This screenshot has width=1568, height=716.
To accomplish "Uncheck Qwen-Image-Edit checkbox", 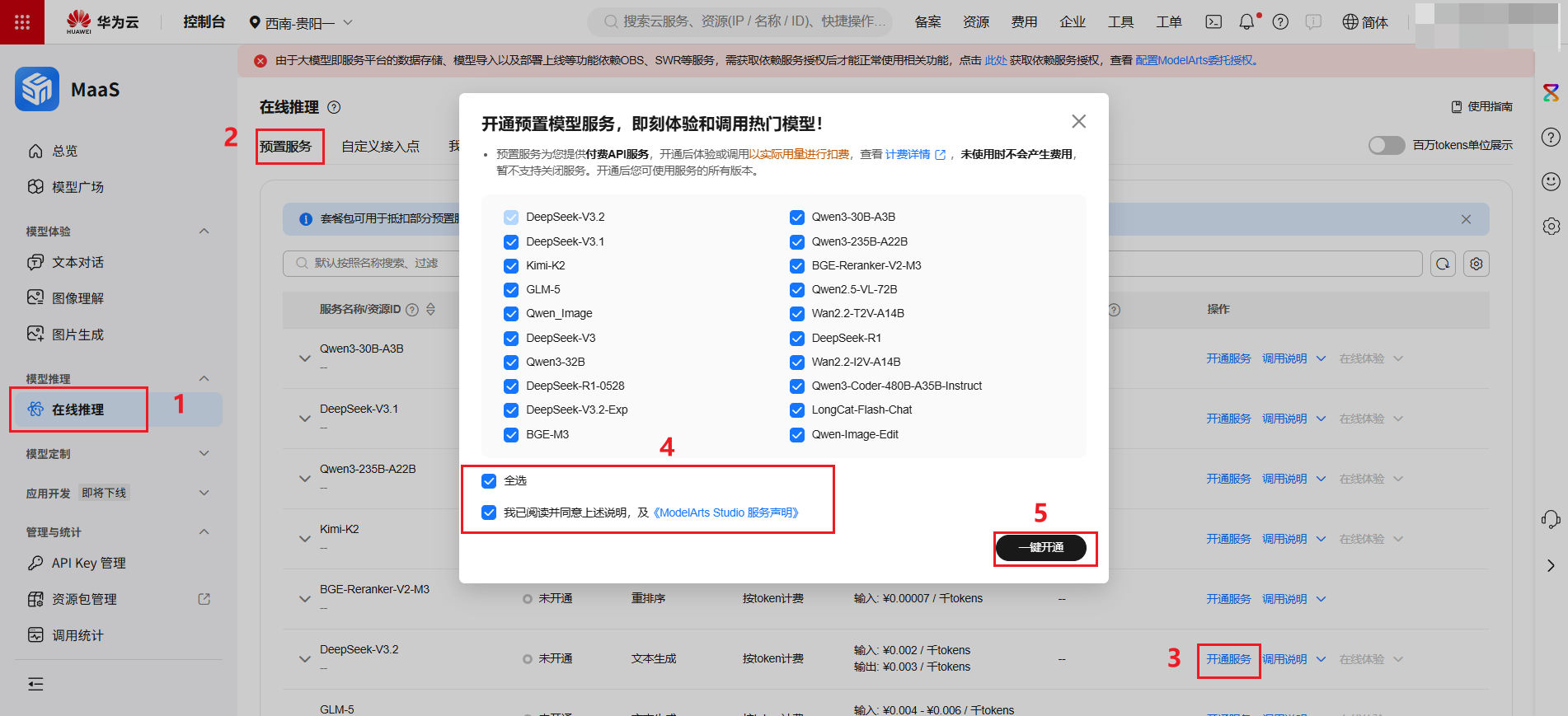I will (x=797, y=434).
